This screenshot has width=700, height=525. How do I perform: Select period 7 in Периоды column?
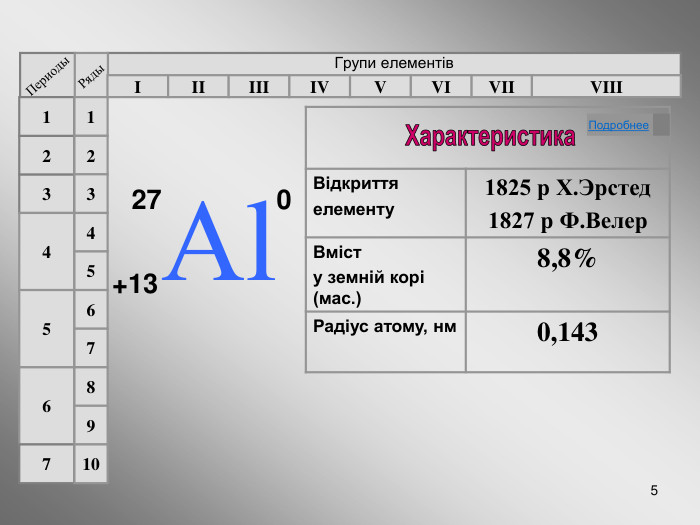click(x=46, y=464)
